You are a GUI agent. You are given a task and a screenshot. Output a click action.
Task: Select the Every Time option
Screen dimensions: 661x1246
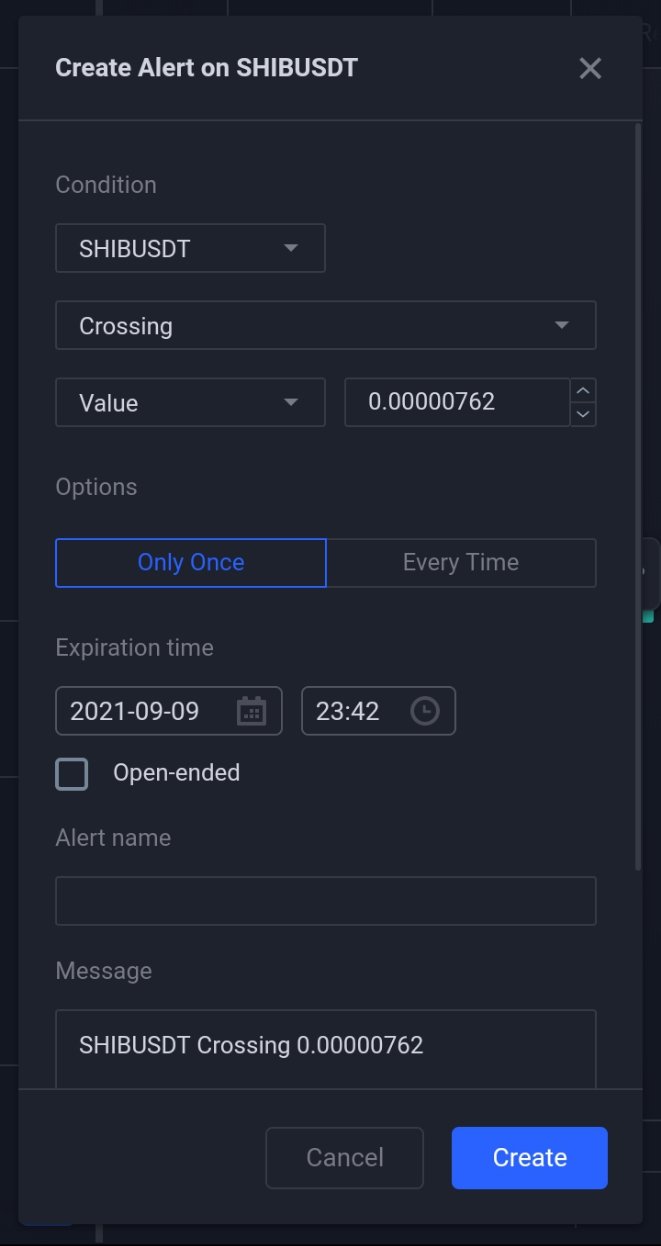click(461, 562)
